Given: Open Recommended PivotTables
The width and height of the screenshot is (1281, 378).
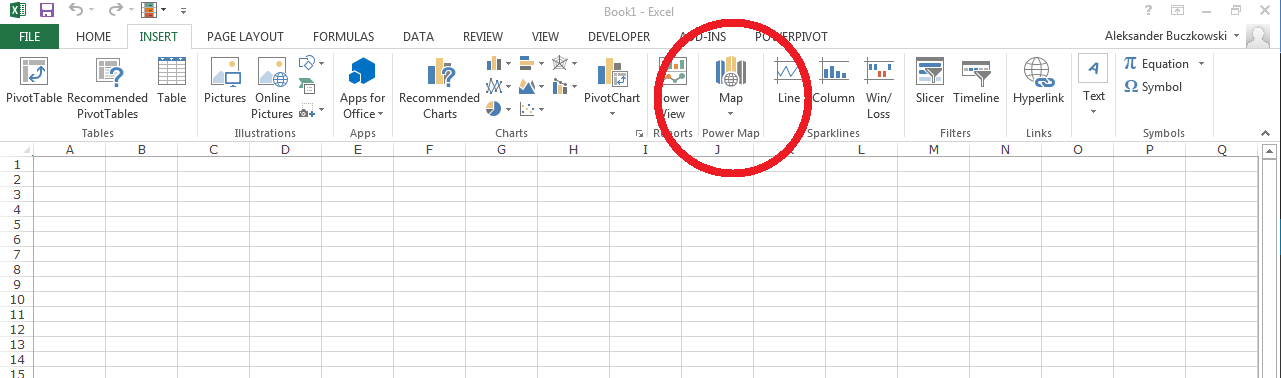Looking at the screenshot, I should coord(107,88).
